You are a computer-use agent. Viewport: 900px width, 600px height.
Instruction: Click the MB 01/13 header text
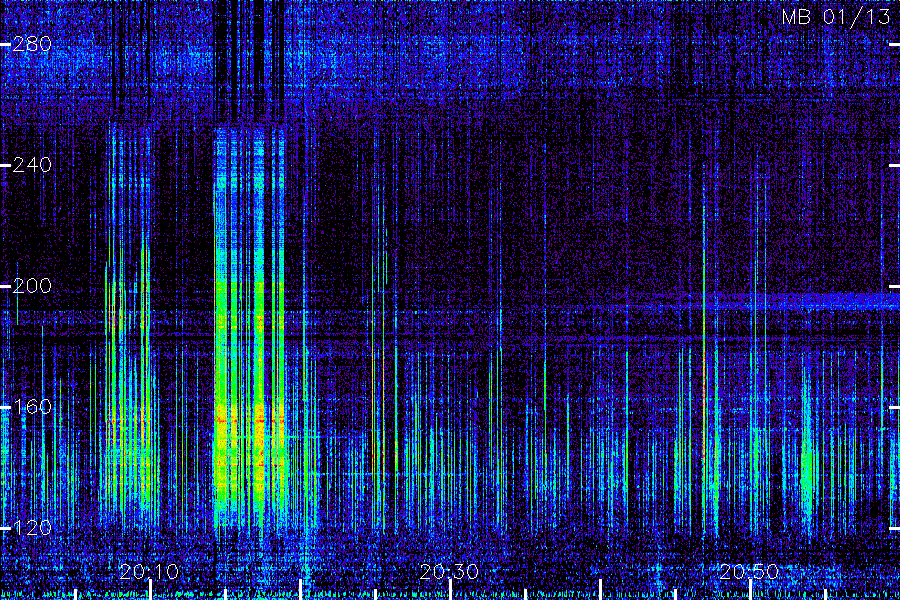pos(836,17)
